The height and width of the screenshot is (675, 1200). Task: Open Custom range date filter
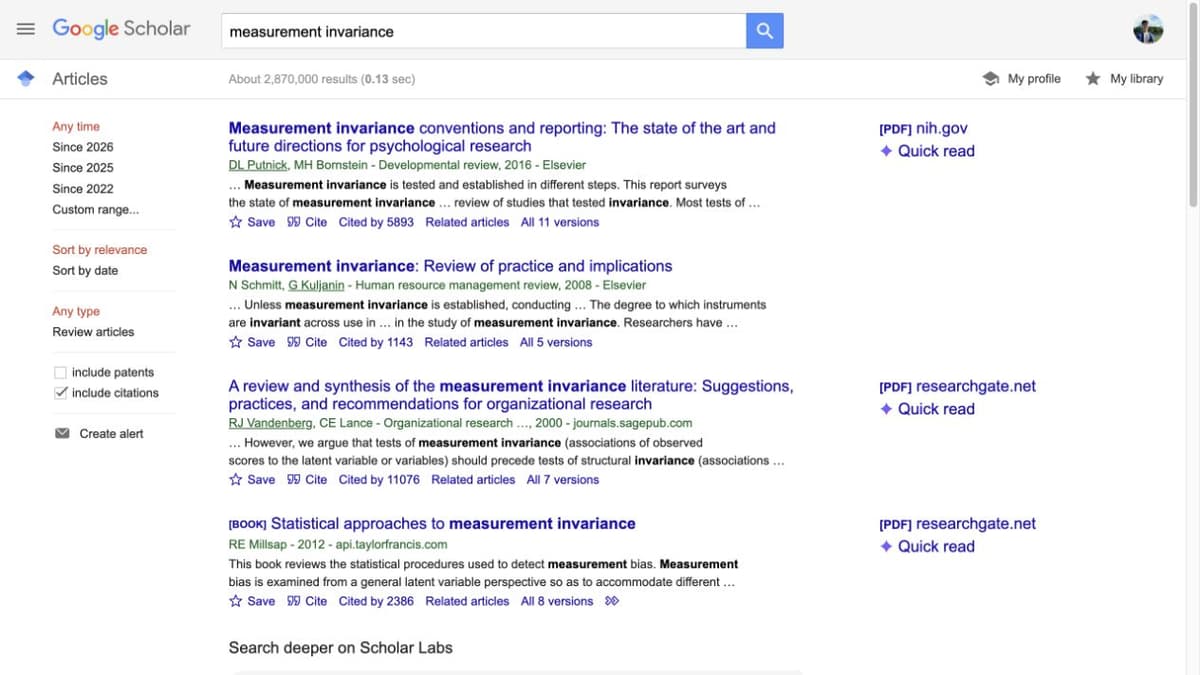pyautogui.click(x=96, y=209)
